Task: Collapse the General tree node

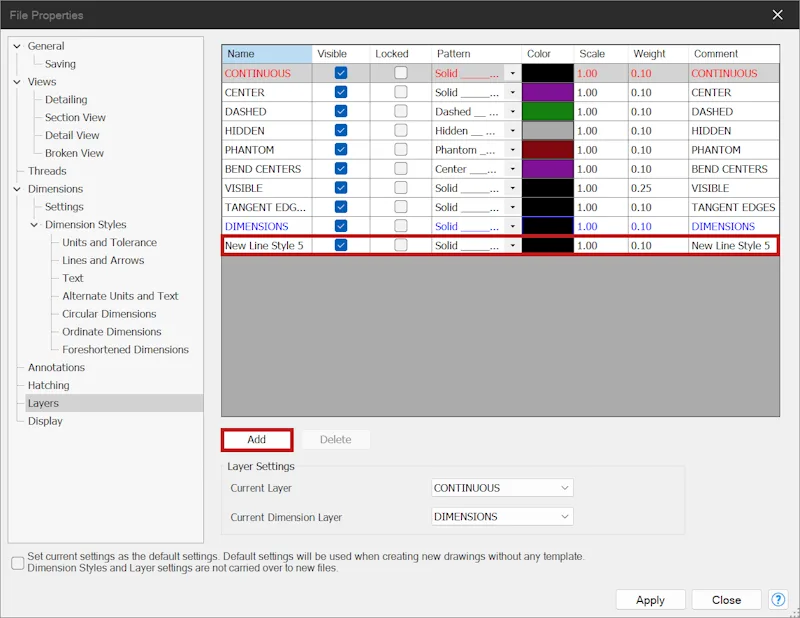Action: tap(17, 46)
